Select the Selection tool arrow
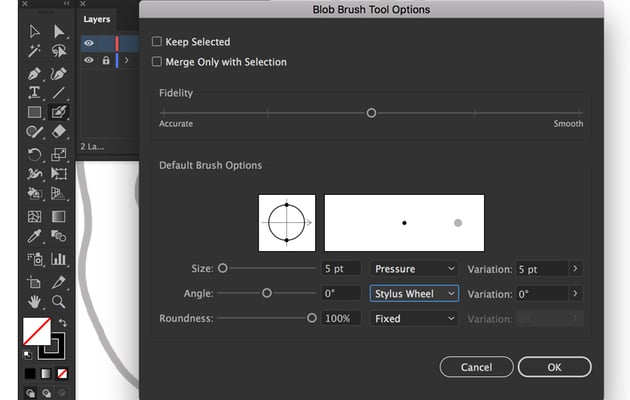Screen dimensions: 630x400 tap(35, 31)
